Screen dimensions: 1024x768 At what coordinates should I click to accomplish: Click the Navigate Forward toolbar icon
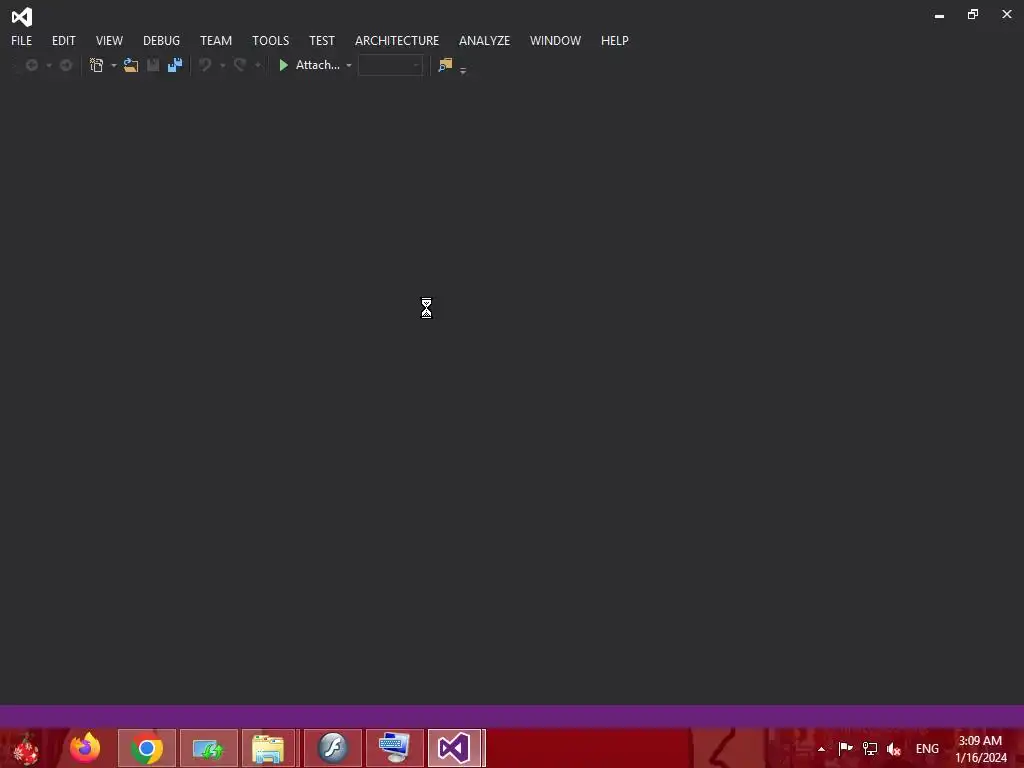click(66, 65)
